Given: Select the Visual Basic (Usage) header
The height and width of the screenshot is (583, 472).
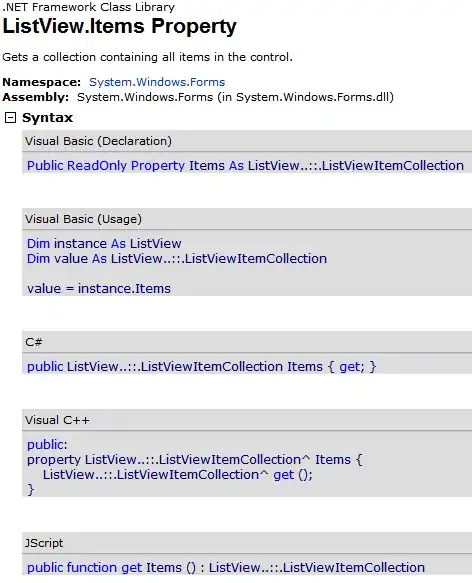Looking at the screenshot, I should click(x=247, y=219).
